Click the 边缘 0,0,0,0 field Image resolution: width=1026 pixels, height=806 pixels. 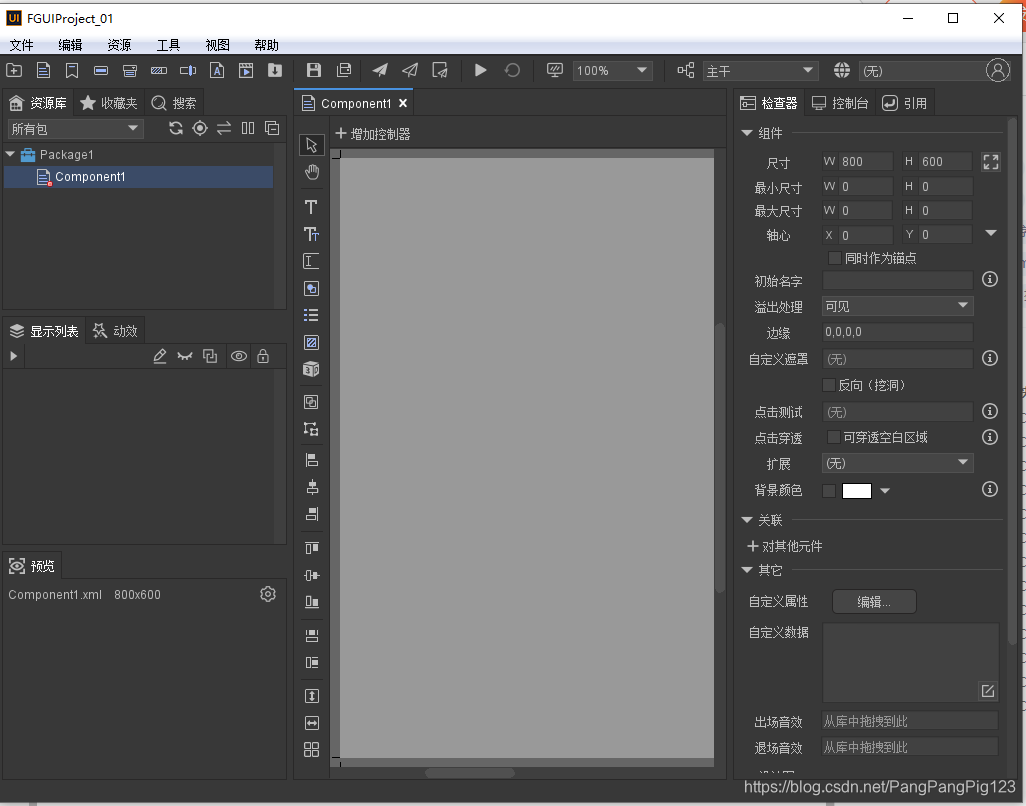pyautogui.click(x=897, y=332)
